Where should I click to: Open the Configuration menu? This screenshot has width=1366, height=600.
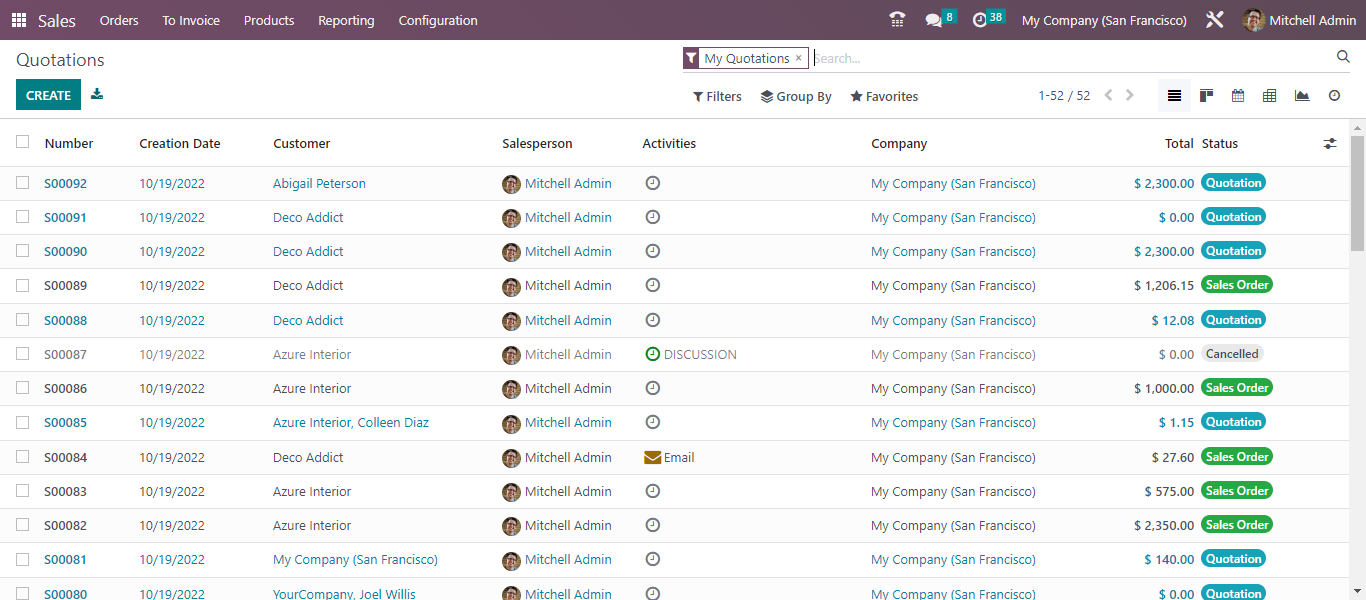(438, 20)
